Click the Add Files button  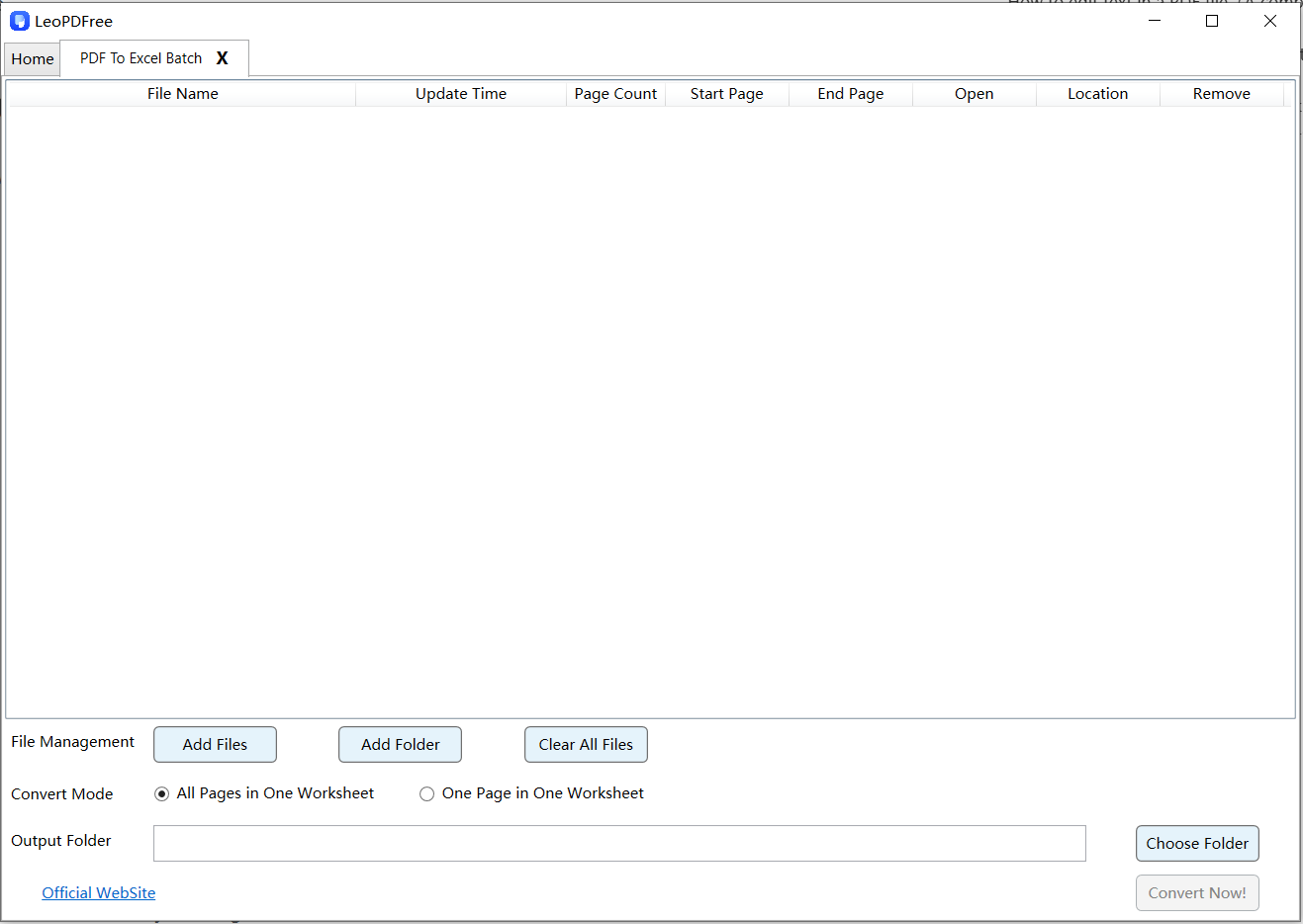[215, 744]
